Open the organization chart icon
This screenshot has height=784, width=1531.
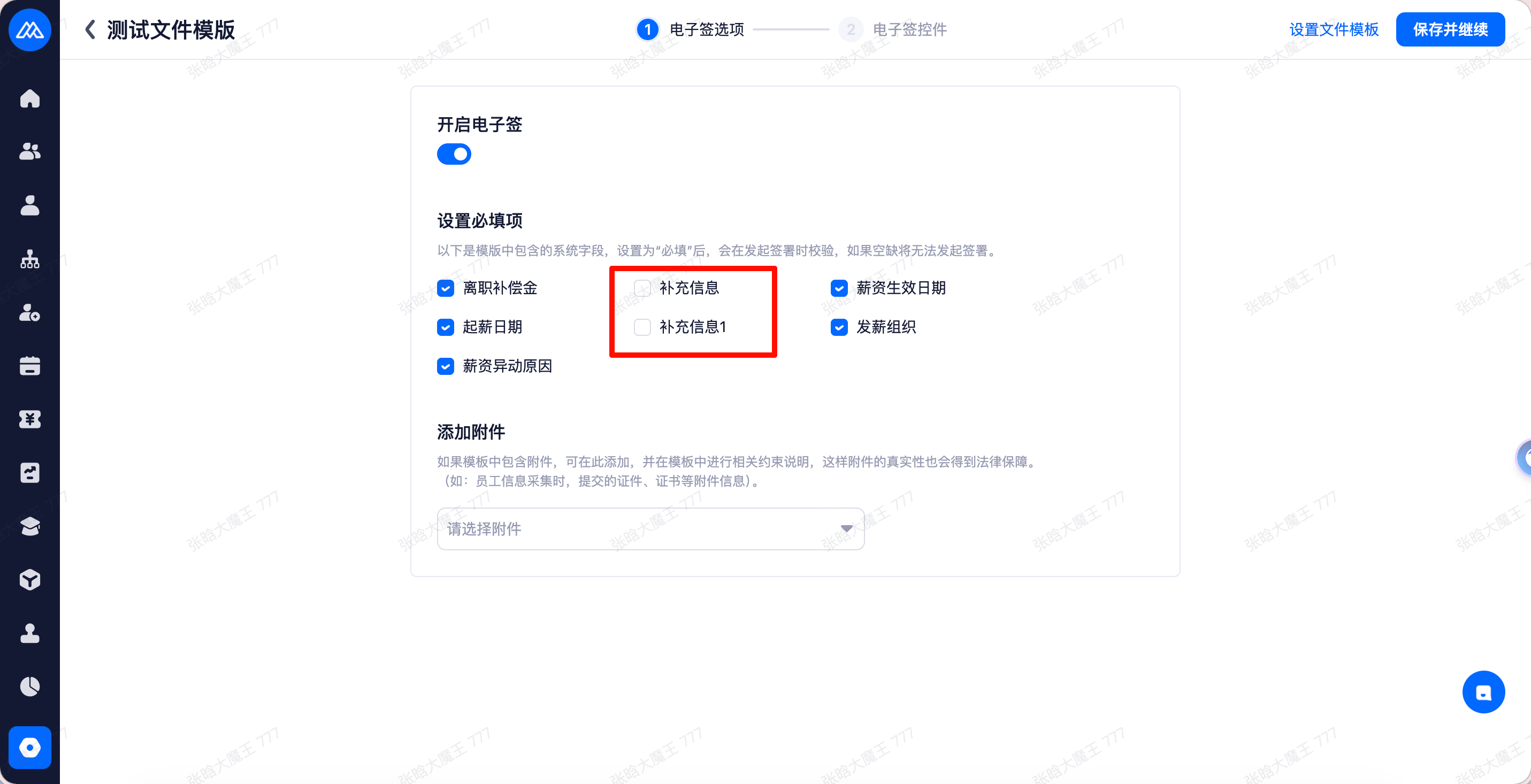pos(30,259)
